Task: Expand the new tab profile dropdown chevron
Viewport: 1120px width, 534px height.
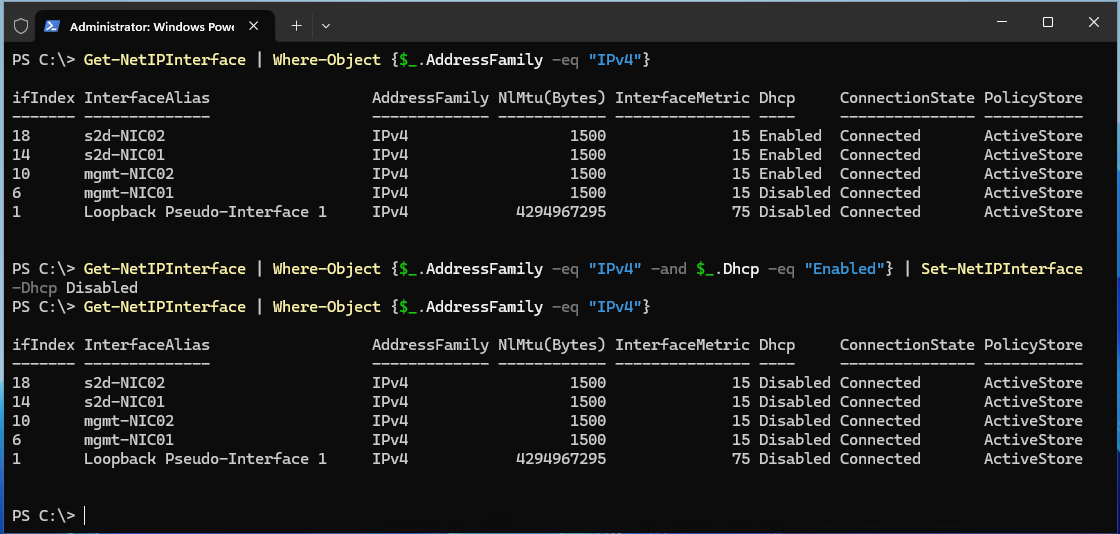Action: tap(326, 25)
